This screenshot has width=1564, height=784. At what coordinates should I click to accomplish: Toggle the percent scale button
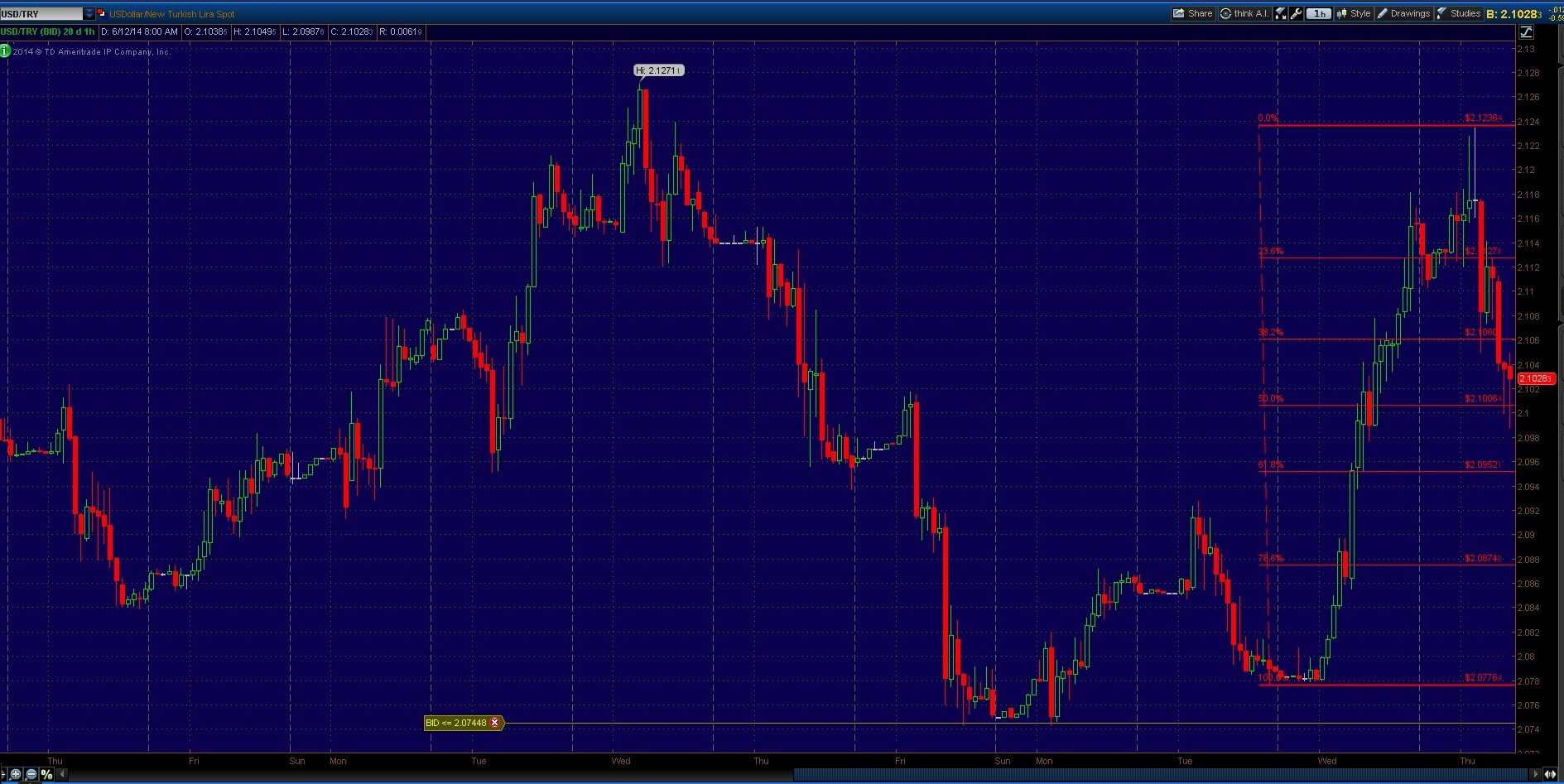pyautogui.click(x=46, y=774)
